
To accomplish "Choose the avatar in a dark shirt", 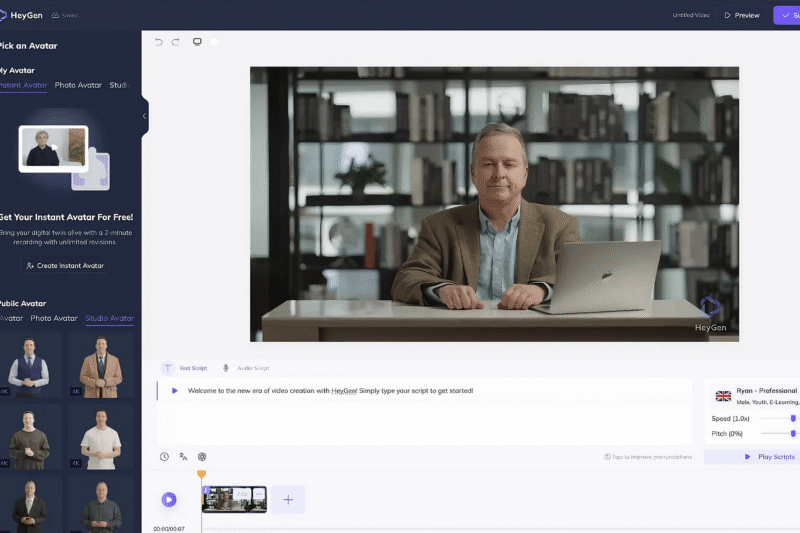I will click(101, 505).
